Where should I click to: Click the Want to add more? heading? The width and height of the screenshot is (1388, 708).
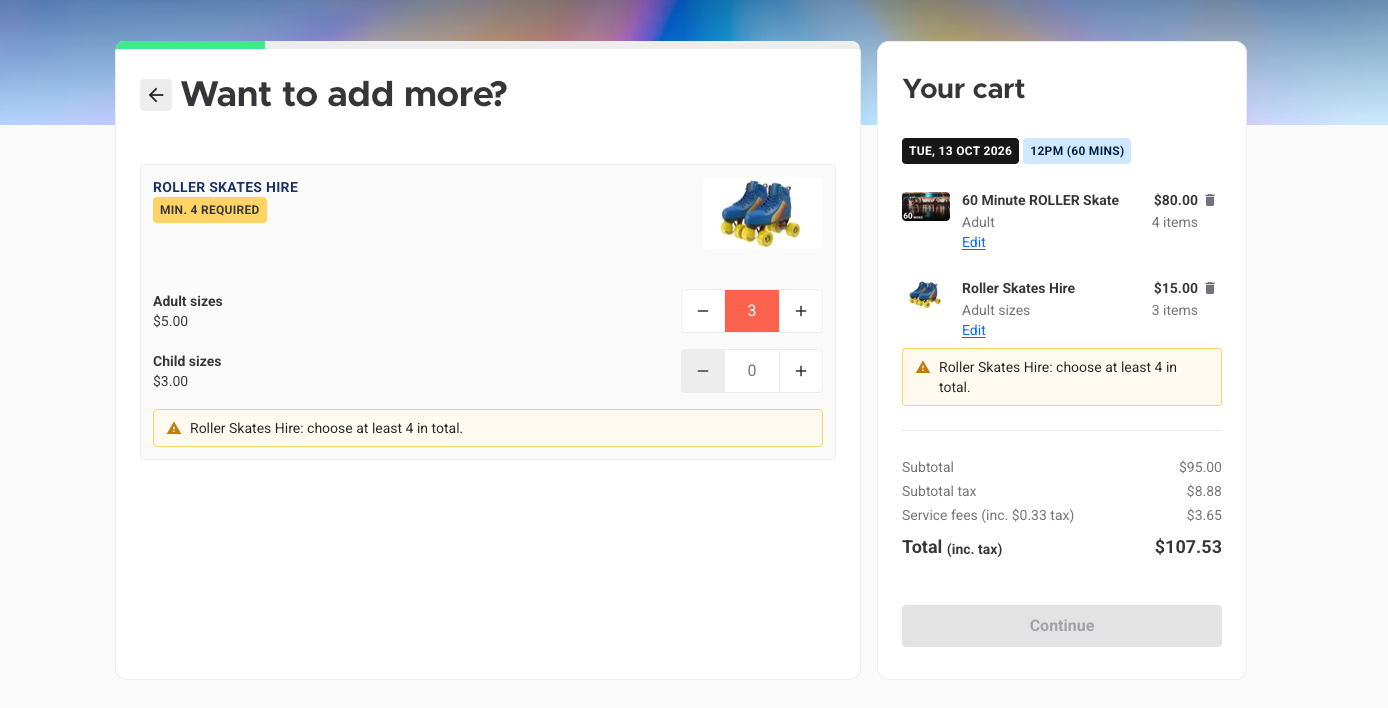pyautogui.click(x=344, y=95)
